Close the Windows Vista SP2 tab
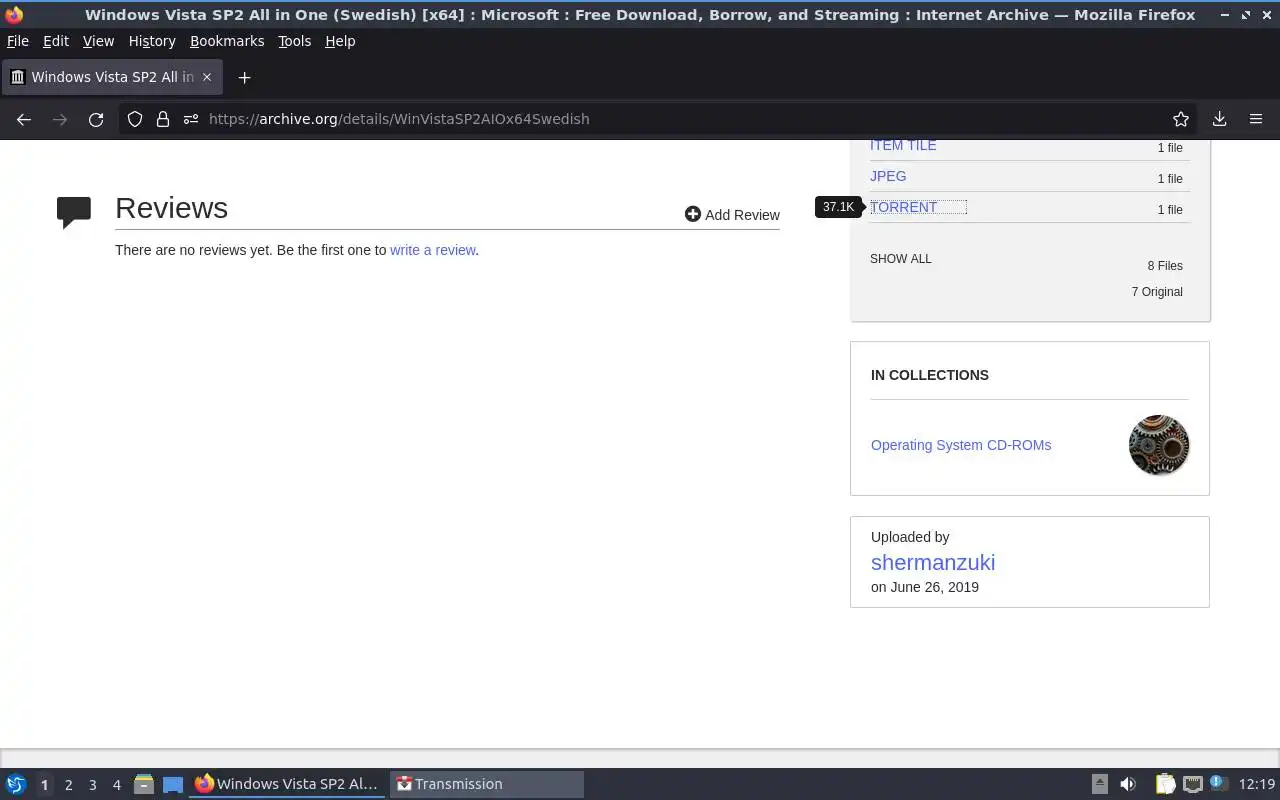1280x800 pixels. click(x=207, y=77)
